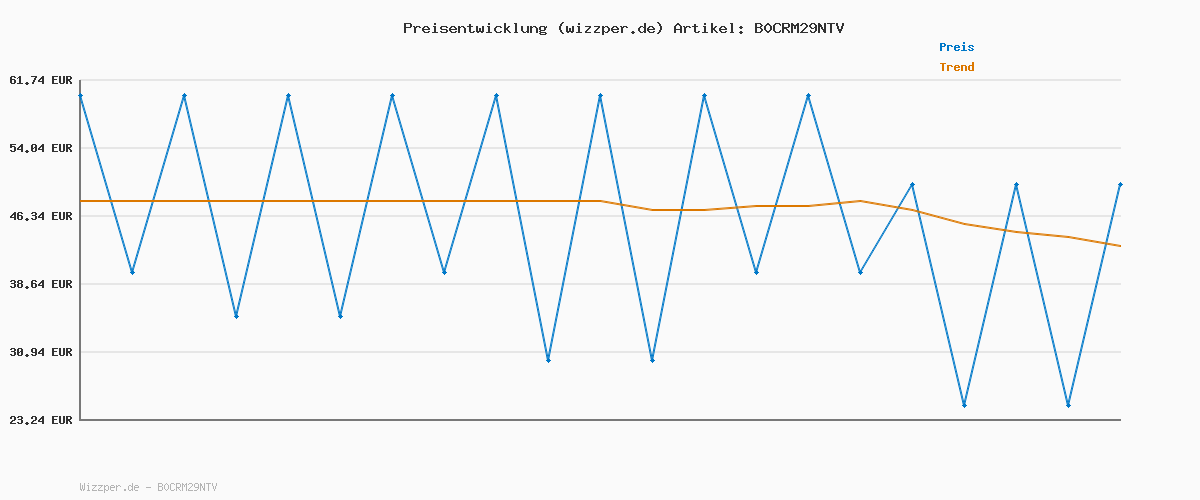
Task: Click the orange "Trend" legend label
Action: click(956, 67)
